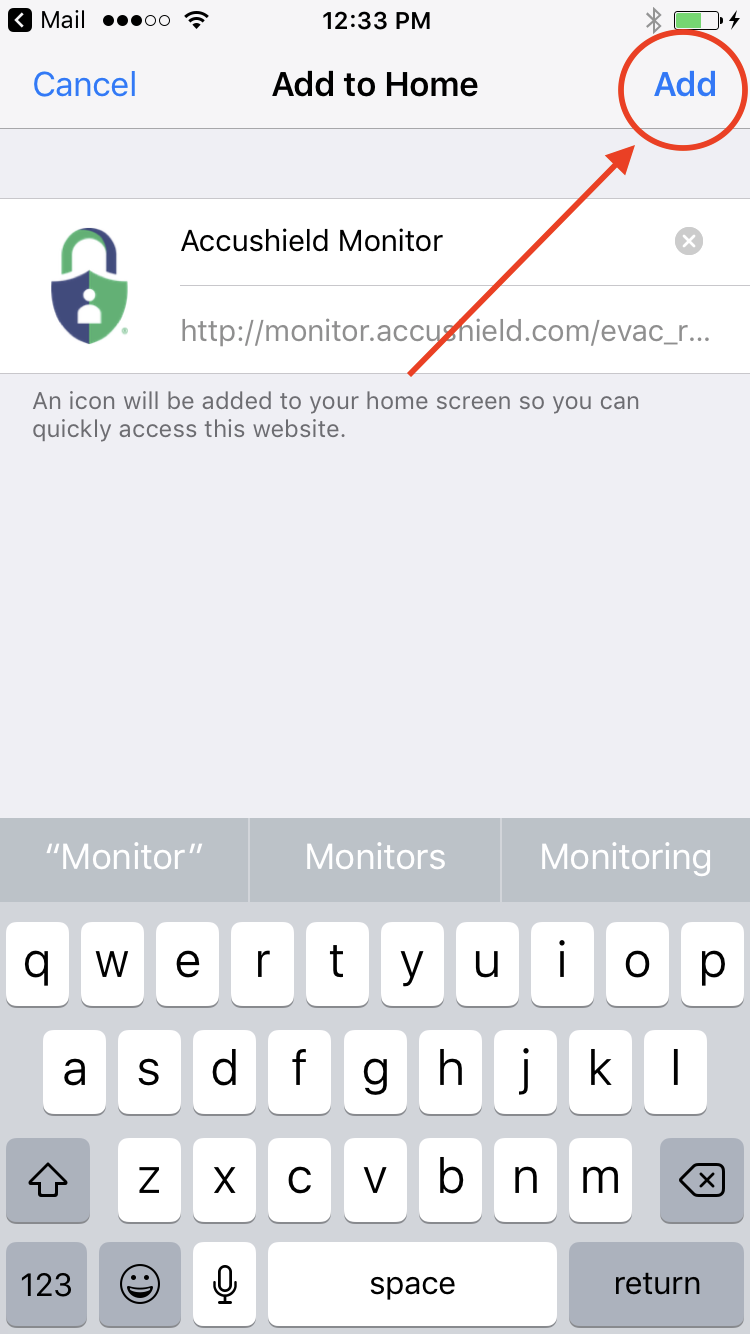Tap the letter m key
The width and height of the screenshot is (750, 1334).
tap(600, 1181)
